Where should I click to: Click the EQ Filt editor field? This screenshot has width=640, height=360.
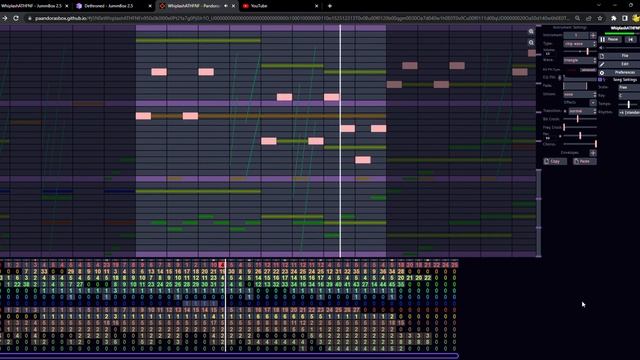(x=580, y=77)
